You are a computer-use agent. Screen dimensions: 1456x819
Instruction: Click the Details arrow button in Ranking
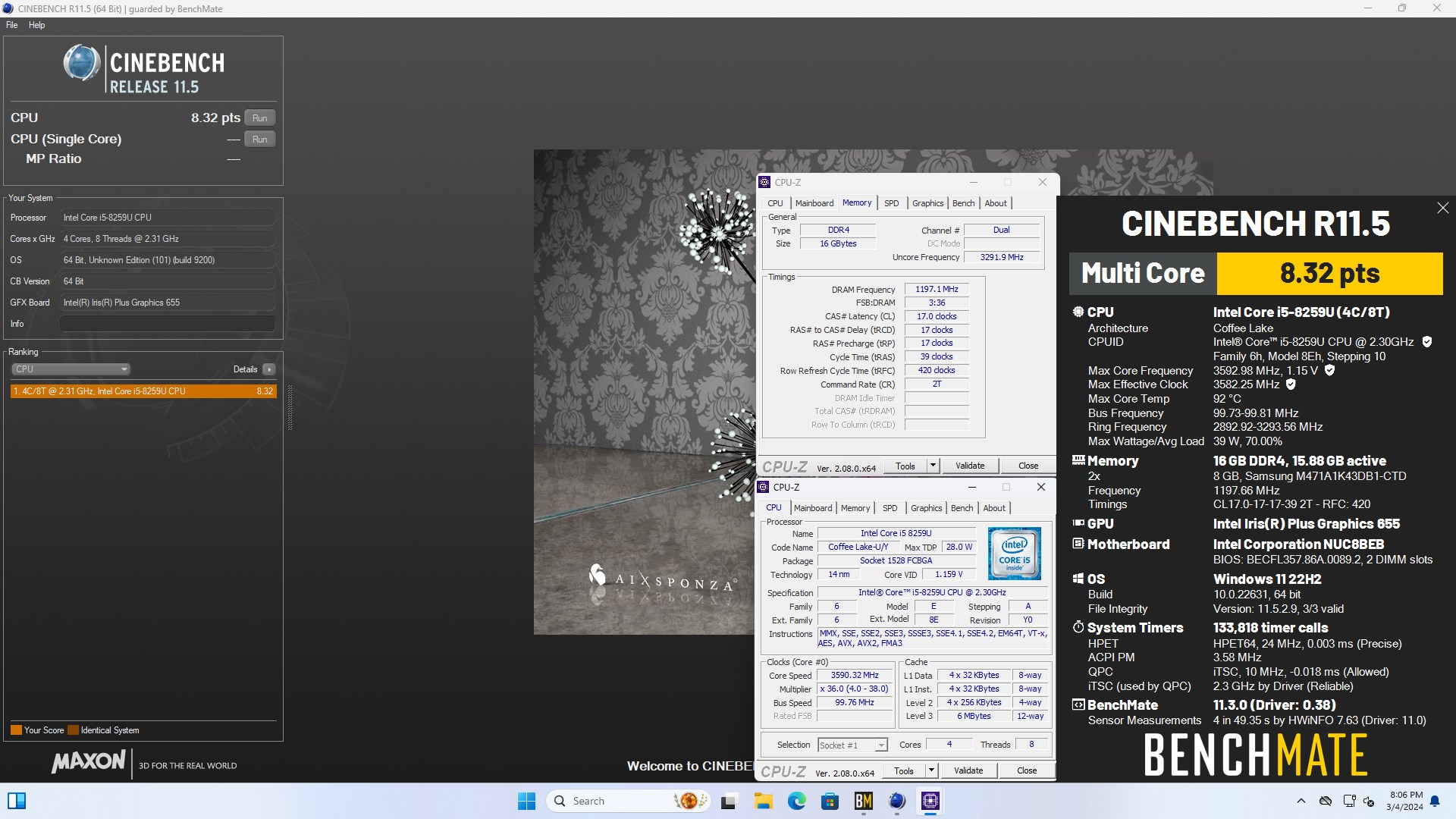point(269,369)
